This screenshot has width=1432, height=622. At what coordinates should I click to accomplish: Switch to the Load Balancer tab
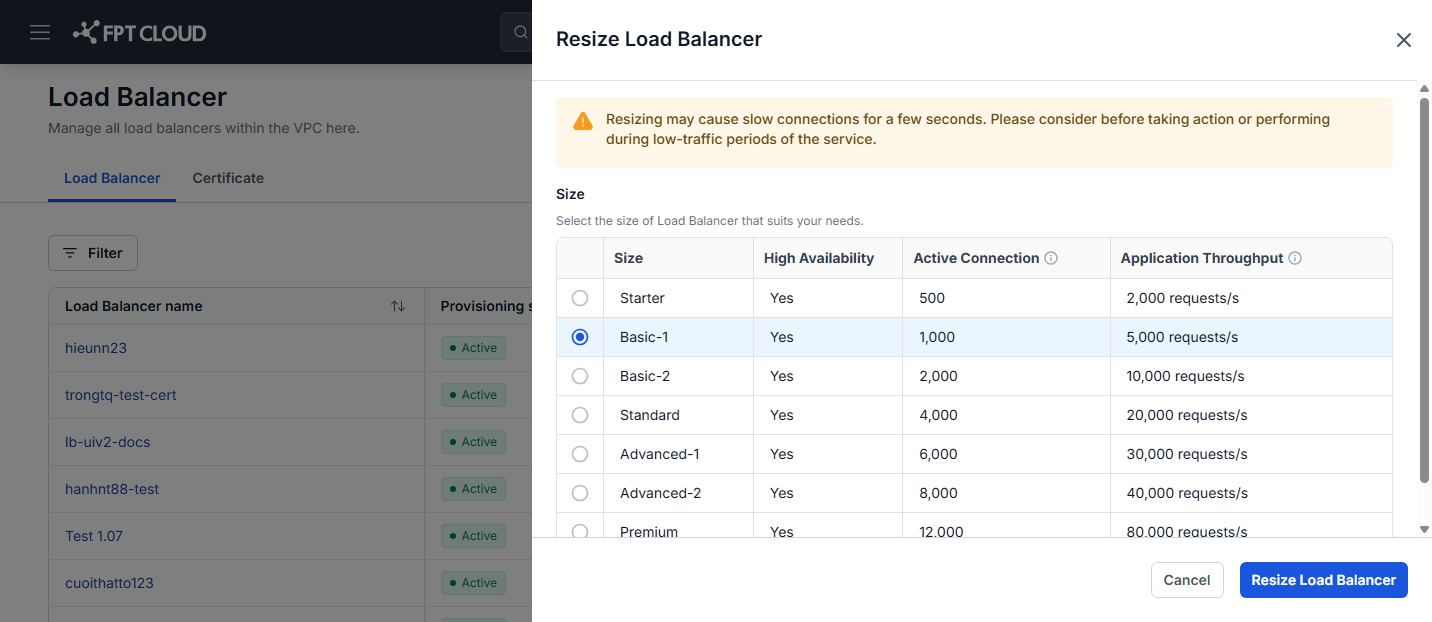tap(112, 178)
